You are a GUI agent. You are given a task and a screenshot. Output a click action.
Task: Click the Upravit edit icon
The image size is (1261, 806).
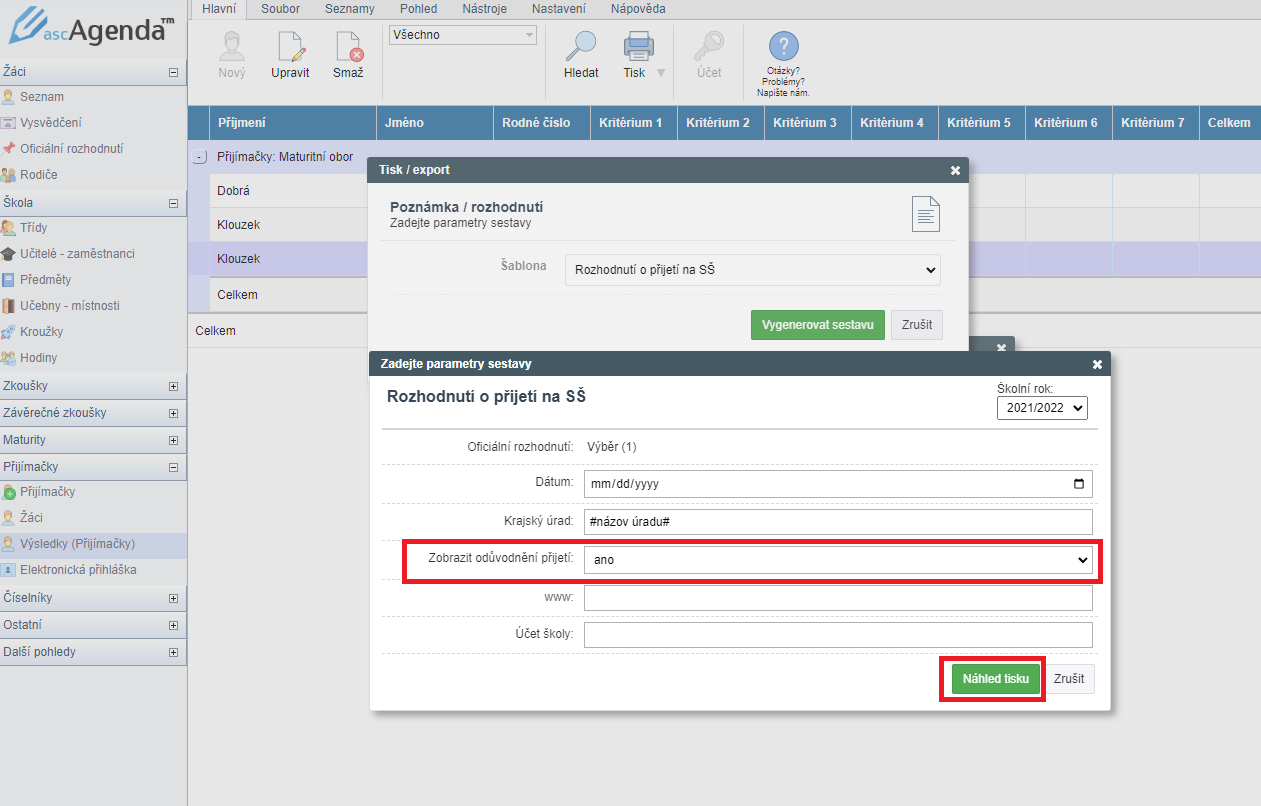pos(290,48)
